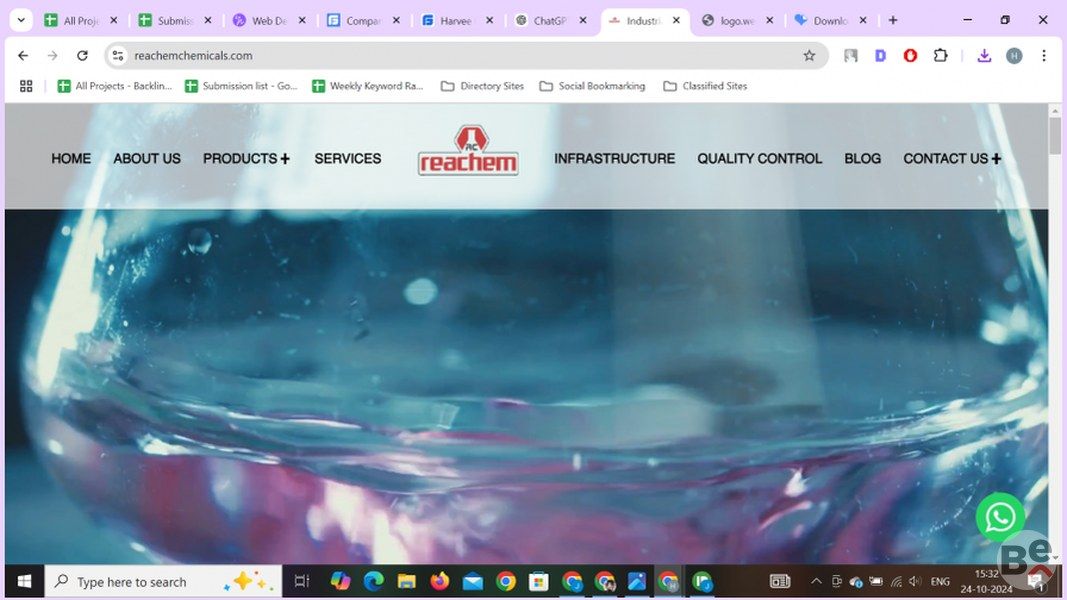Launch Firefox from the taskbar
The image size is (1067, 600).
(x=439, y=581)
